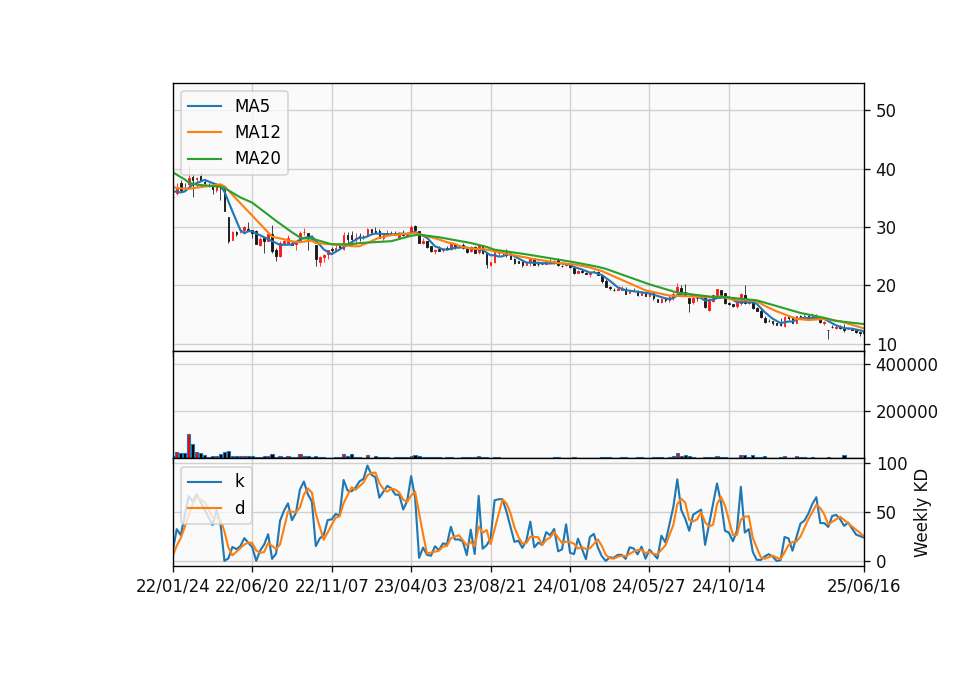Click the price axis value 30

(886, 228)
